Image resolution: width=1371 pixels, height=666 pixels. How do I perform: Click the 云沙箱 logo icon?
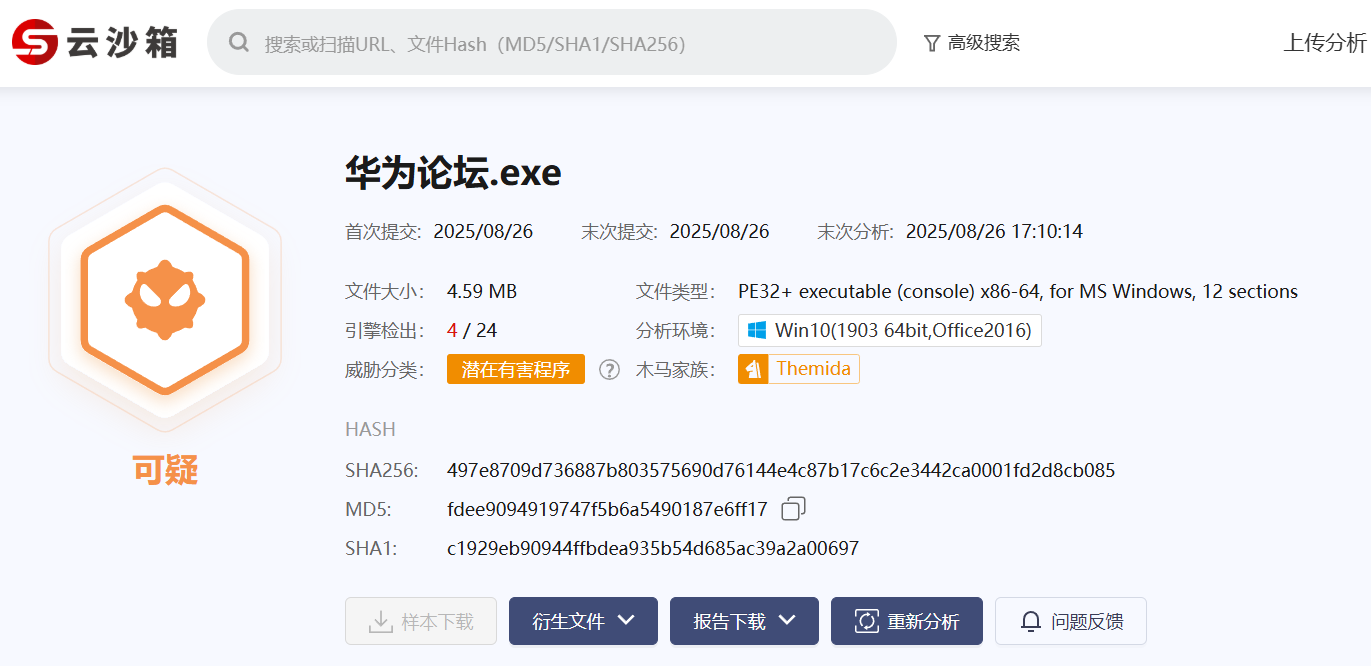(34, 42)
